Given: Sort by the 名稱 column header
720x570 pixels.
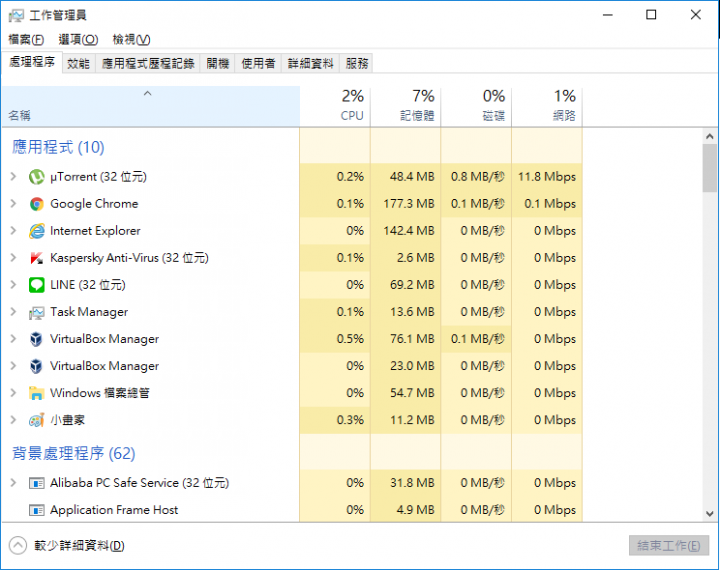Looking at the screenshot, I should pyautogui.click(x=151, y=107).
